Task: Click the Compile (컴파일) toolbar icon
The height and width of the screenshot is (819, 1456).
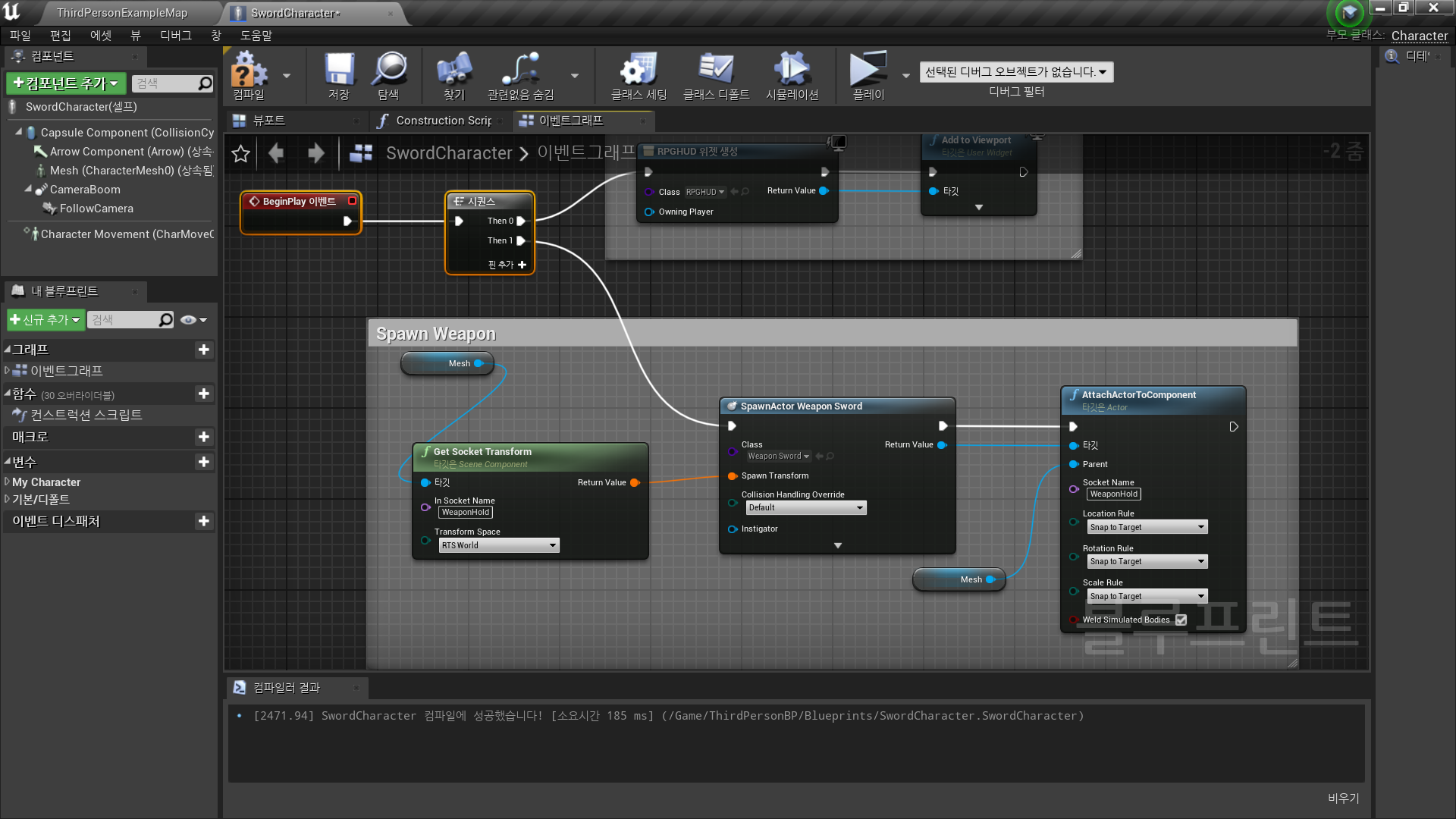Action: 249,71
